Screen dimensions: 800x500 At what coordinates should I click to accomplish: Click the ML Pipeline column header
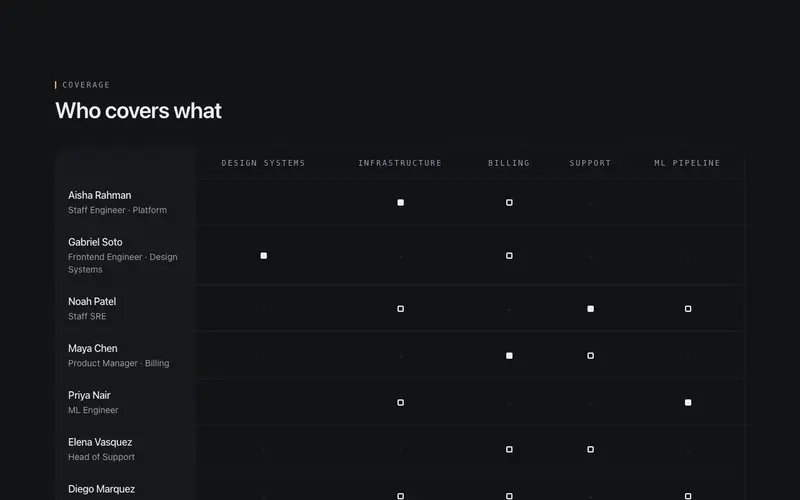coord(687,163)
